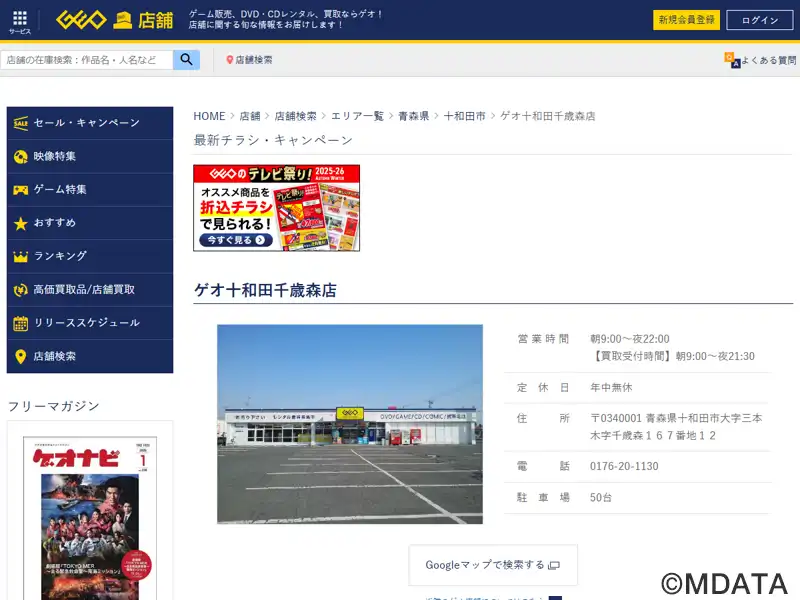The height and width of the screenshot is (600, 800).
Task: Go to 高価買取品/店舗買取 page
Action: click(x=89, y=289)
